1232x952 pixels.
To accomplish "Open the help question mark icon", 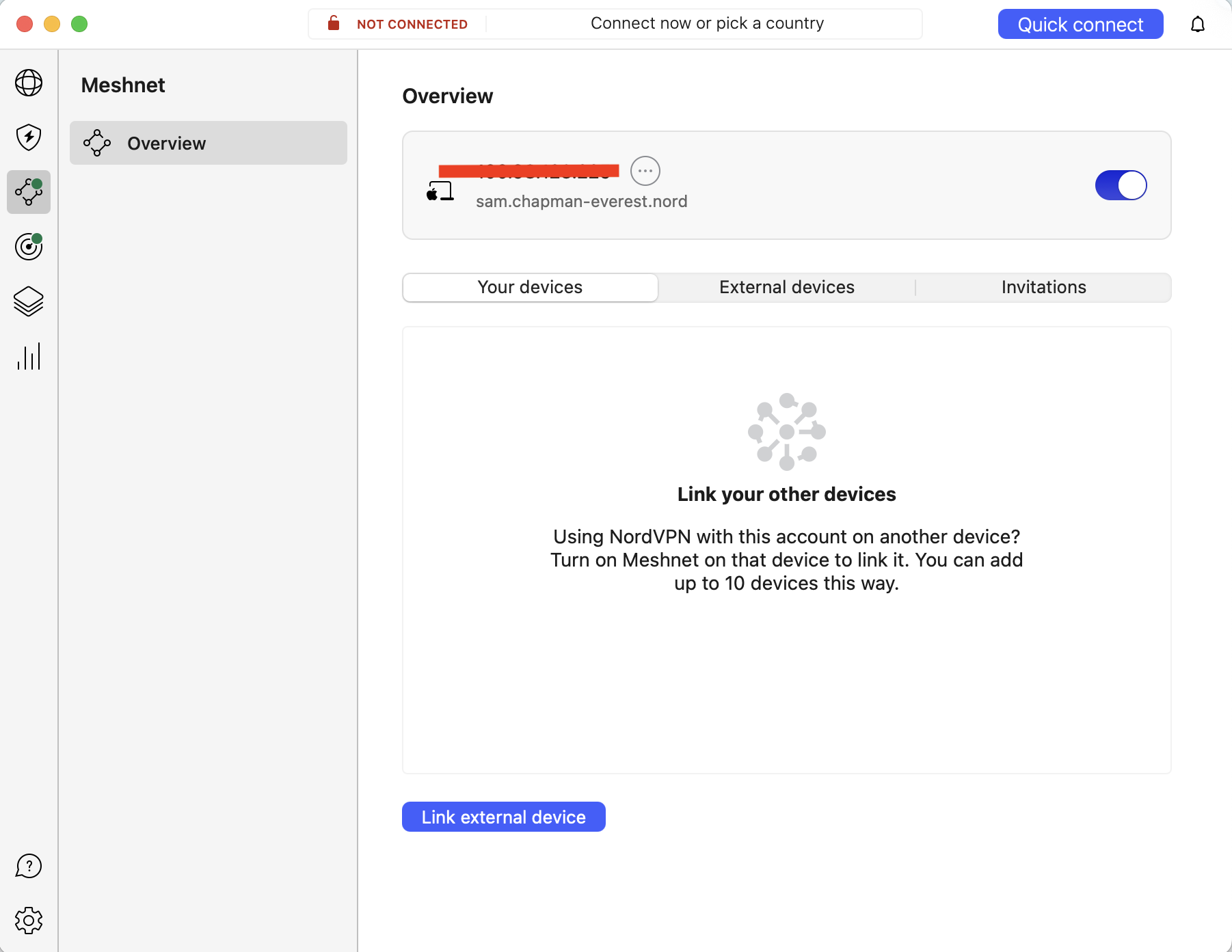I will [28, 866].
